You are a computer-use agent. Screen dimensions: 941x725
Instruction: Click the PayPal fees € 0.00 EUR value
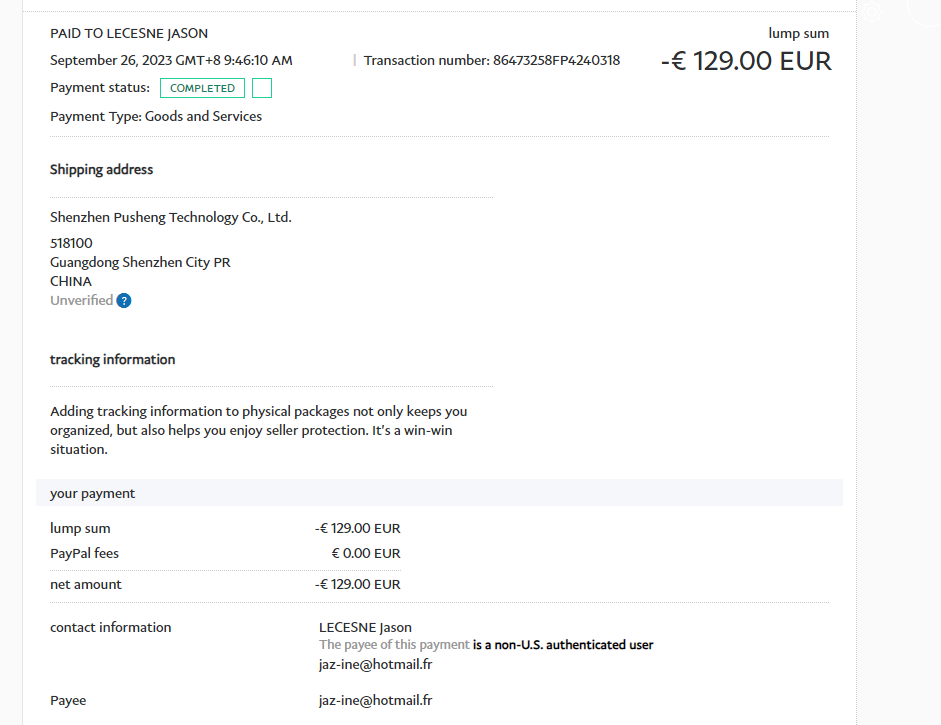(365, 553)
